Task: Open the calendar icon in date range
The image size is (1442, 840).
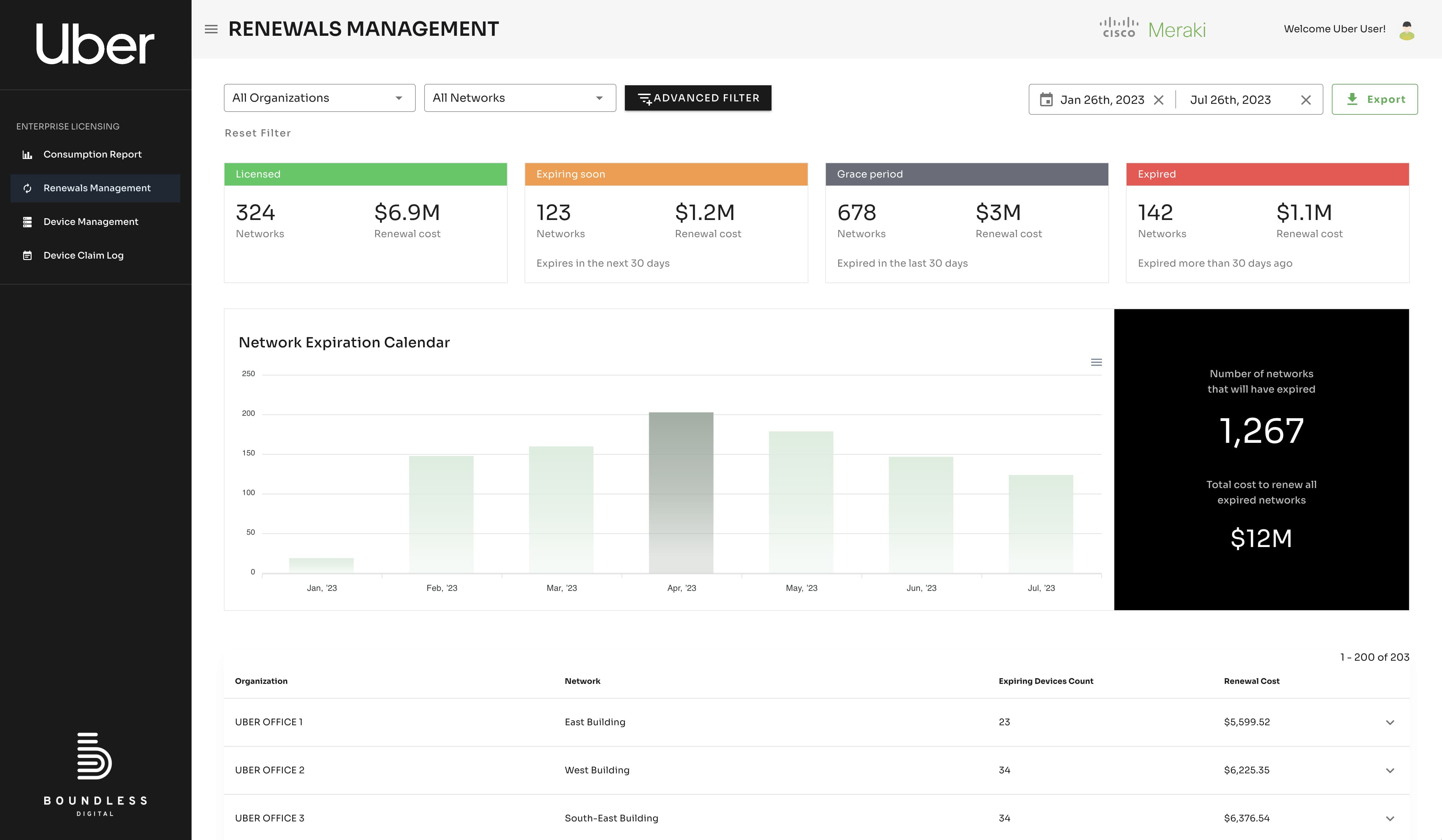Action: [x=1046, y=100]
